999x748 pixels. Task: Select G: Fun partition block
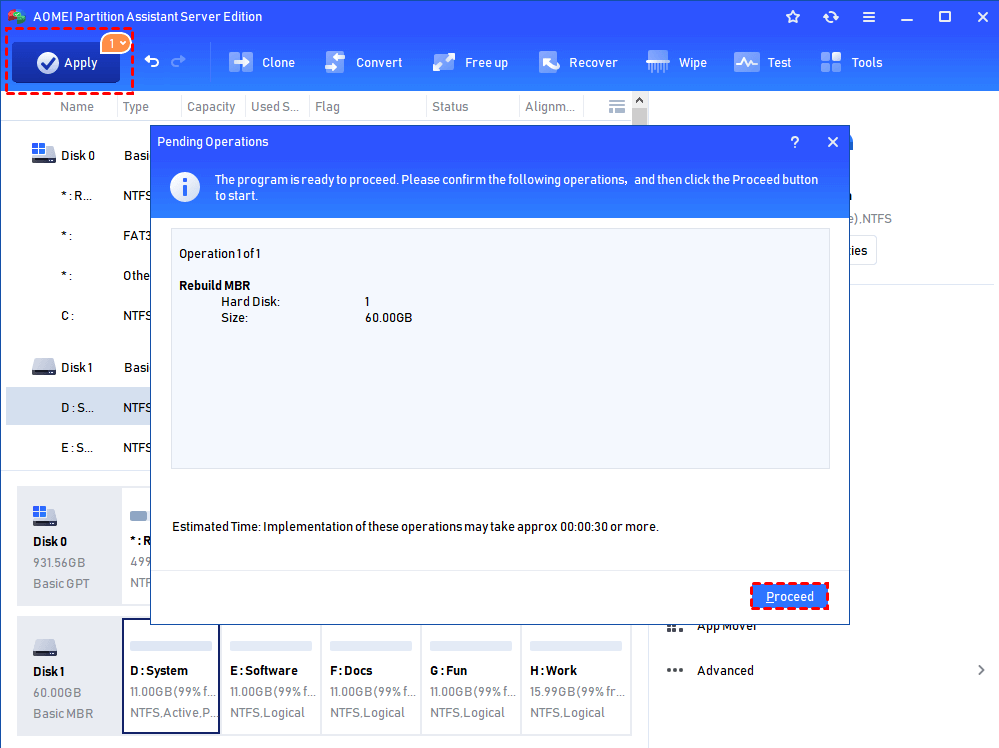[471, 677]
